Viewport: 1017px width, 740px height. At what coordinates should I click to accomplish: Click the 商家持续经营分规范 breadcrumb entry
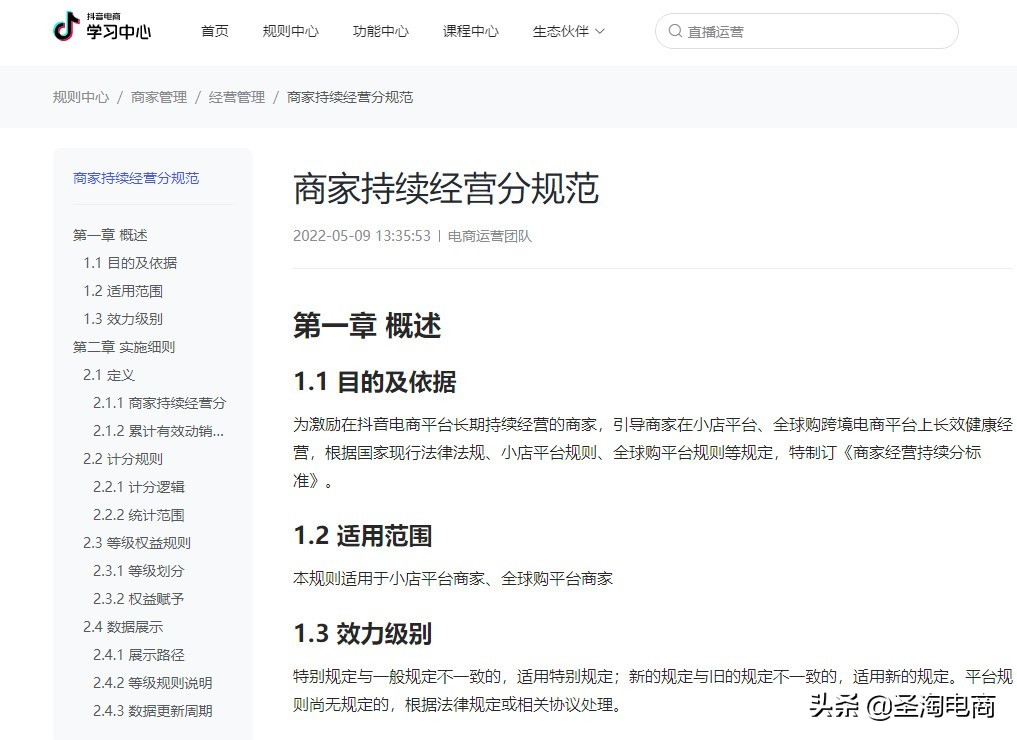click(x=350, y=97)
